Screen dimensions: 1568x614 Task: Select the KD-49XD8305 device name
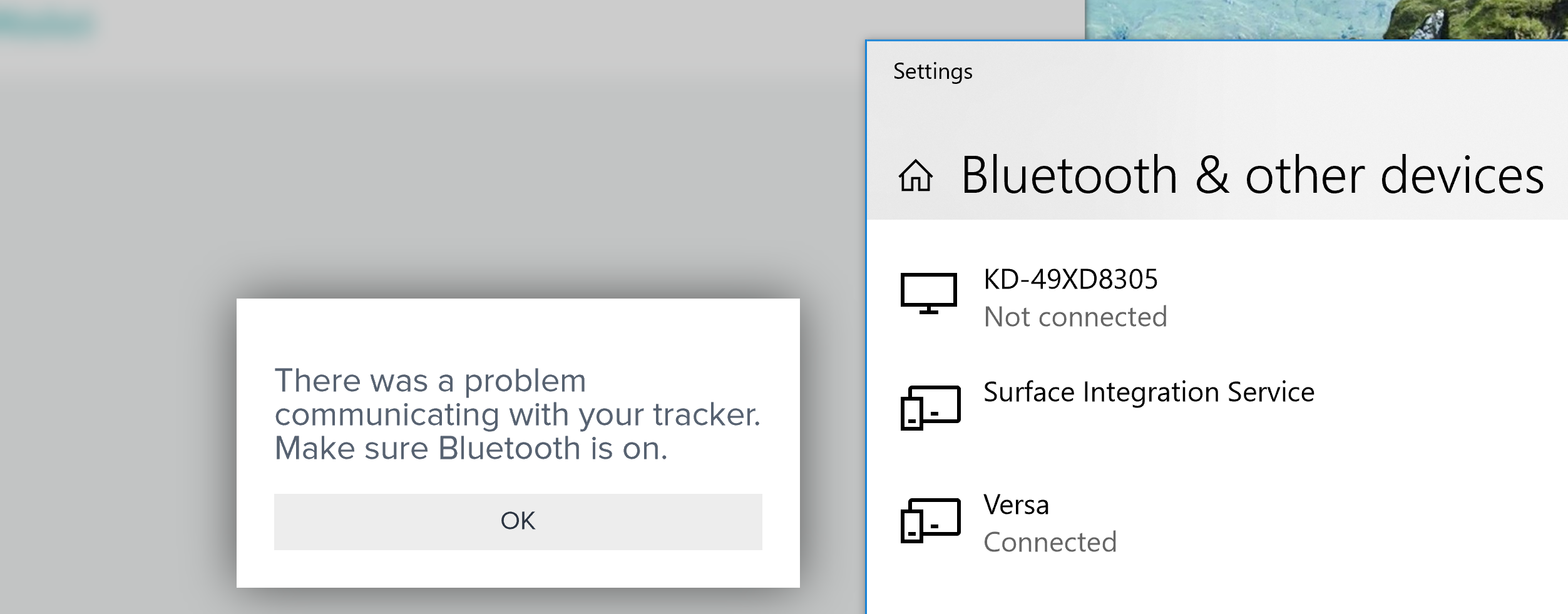(1070, 279)
